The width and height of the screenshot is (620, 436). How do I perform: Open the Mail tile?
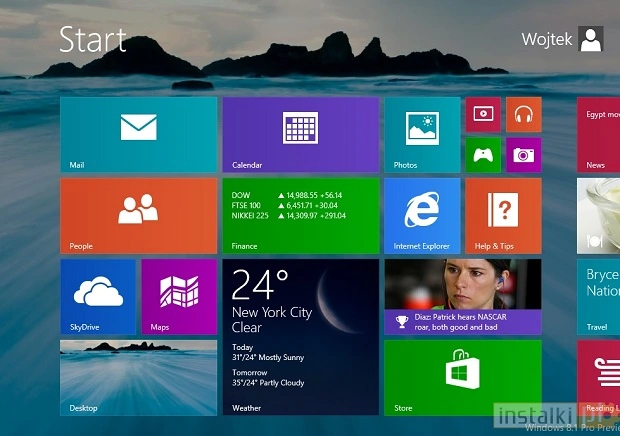(138, 135)
